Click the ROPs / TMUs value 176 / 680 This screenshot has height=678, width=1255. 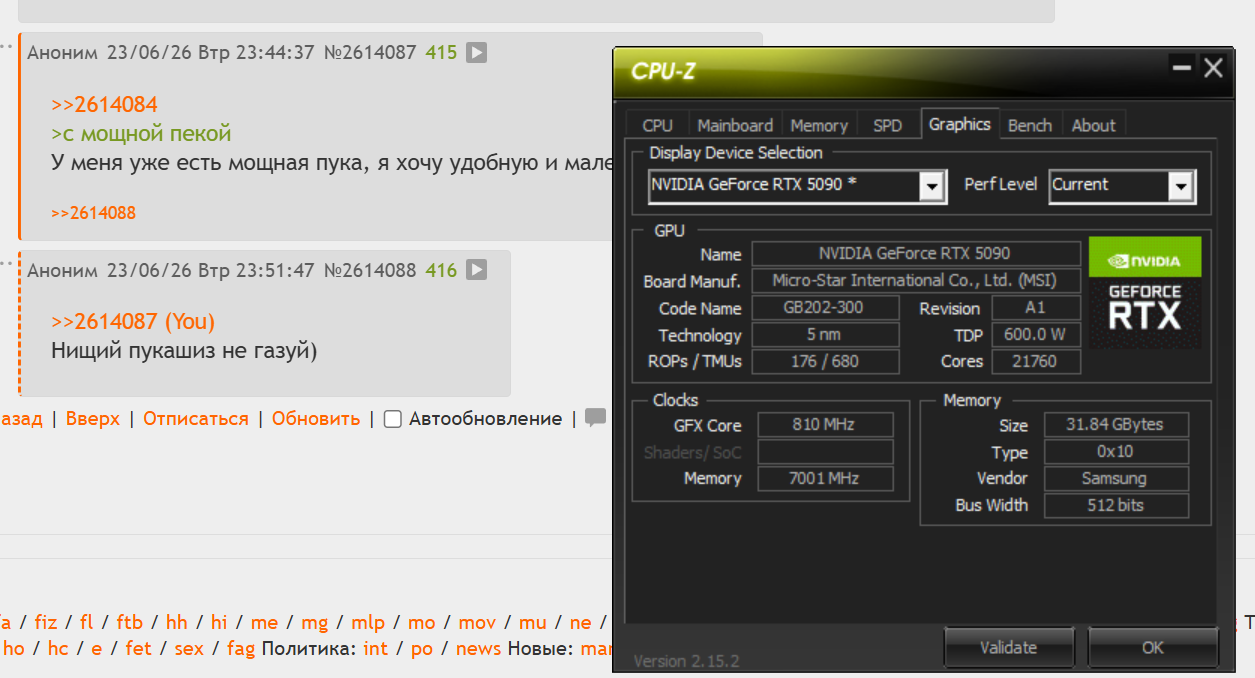[825, 362]
